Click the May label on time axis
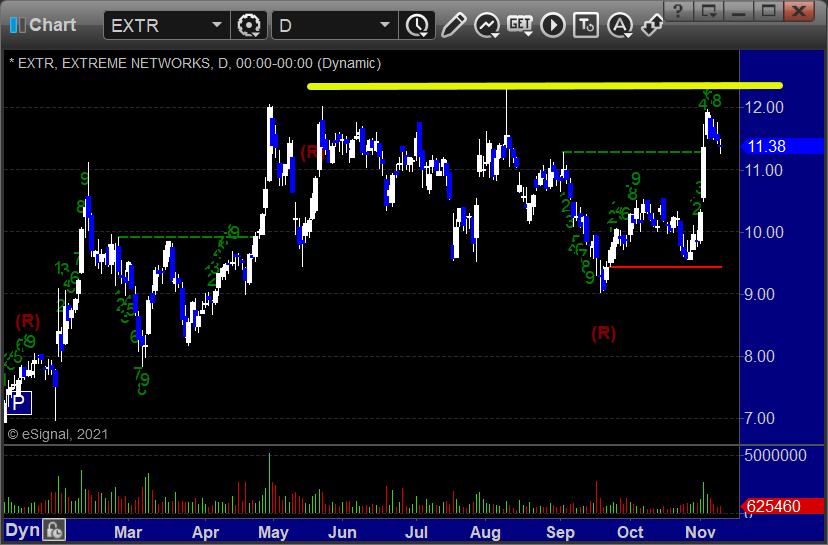The image size is (828, 545). [273, 532]
